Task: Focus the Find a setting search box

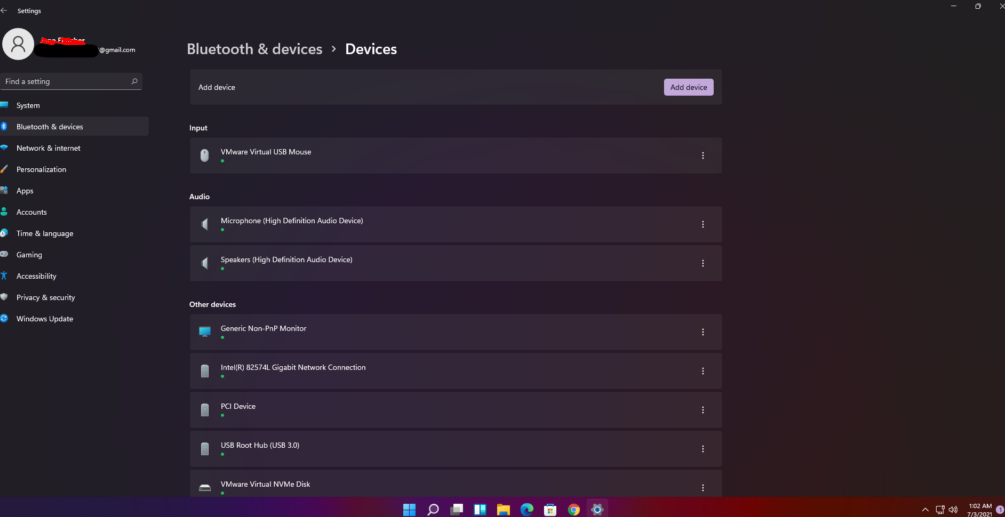Action: tap(65, 81)
